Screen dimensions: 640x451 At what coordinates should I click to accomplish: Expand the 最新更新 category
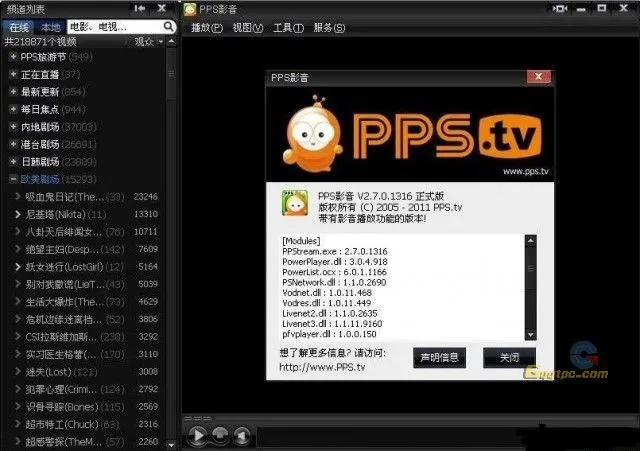click(13, 92)
